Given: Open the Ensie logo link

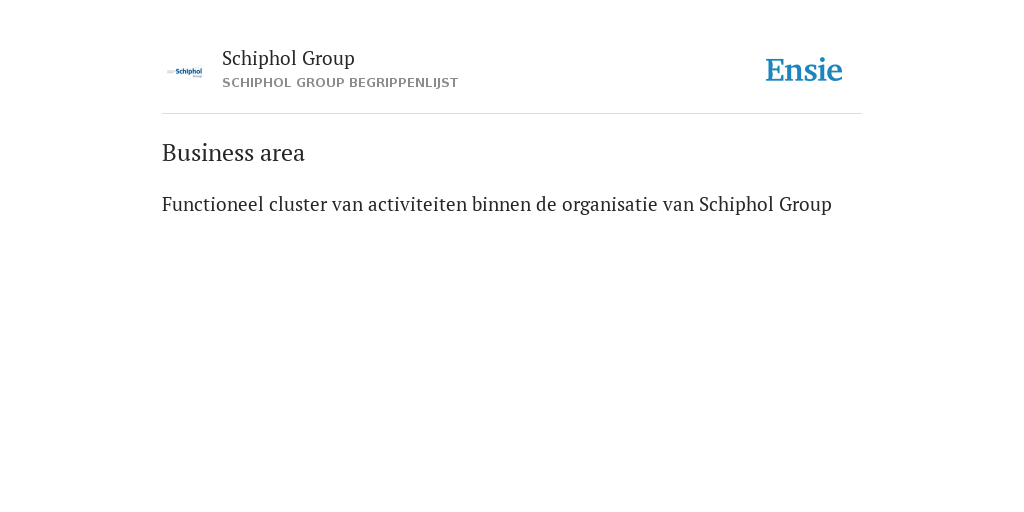Looking at the screenshot, I should pos(804,70).
